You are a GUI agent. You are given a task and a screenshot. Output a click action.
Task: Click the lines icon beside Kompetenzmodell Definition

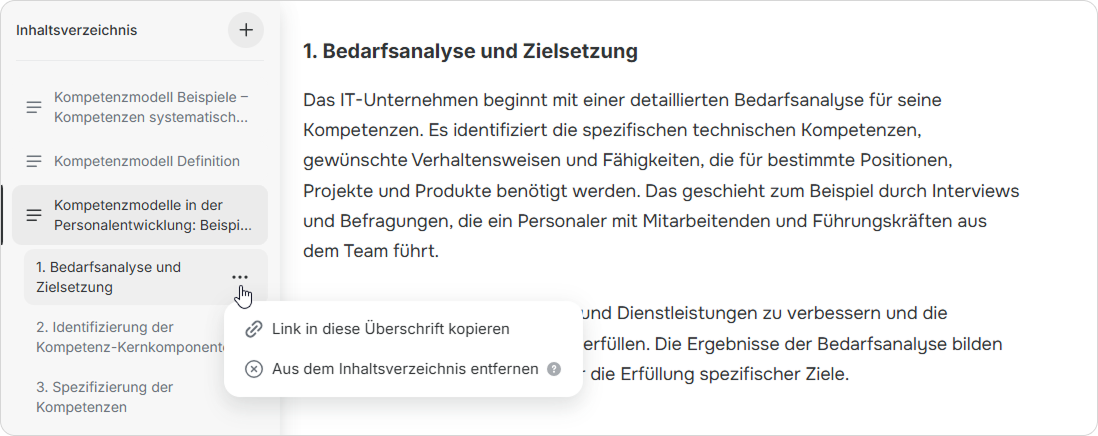[34, 161]
